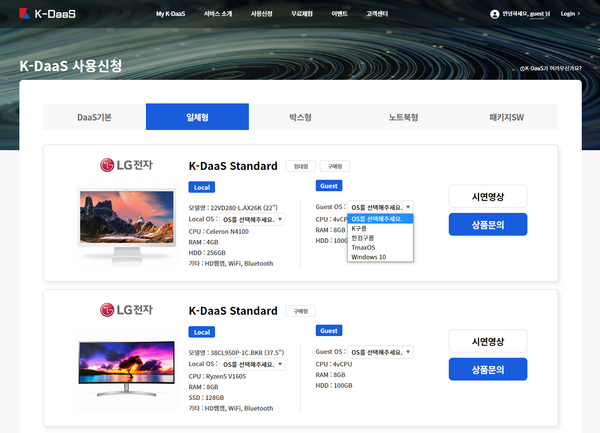Image resolution: width=600 pixels, height=433 pixels.
Task: Collapse Guest OS dropdown of first product
Action: point(380,207)
